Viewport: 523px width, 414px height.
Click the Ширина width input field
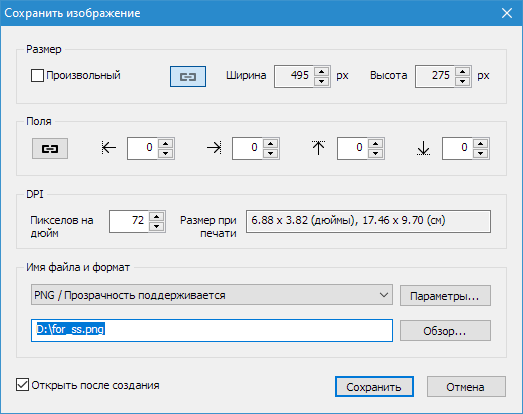coord(294,76)
